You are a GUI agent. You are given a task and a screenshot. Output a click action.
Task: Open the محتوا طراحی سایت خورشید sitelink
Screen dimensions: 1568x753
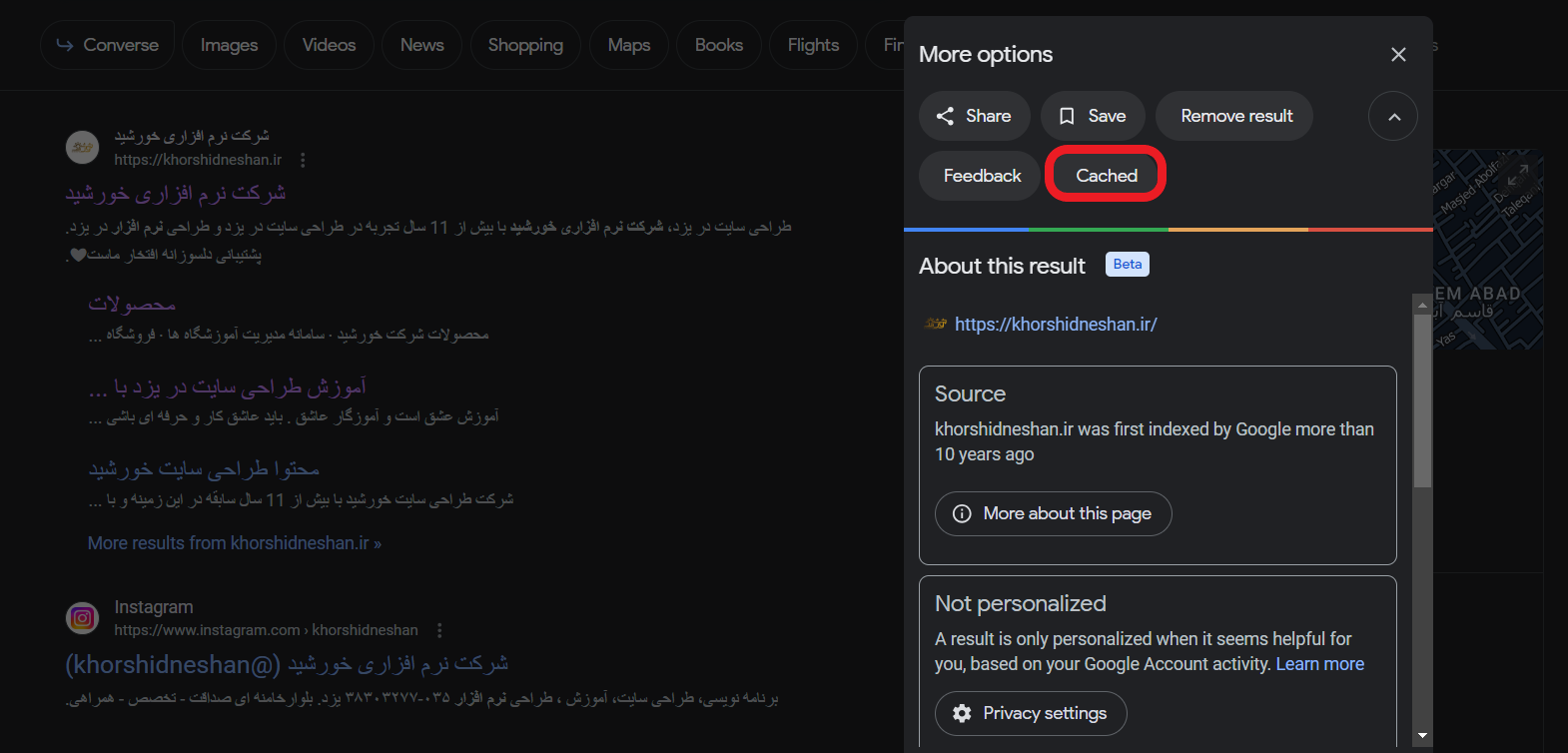(x=204, y=468)
